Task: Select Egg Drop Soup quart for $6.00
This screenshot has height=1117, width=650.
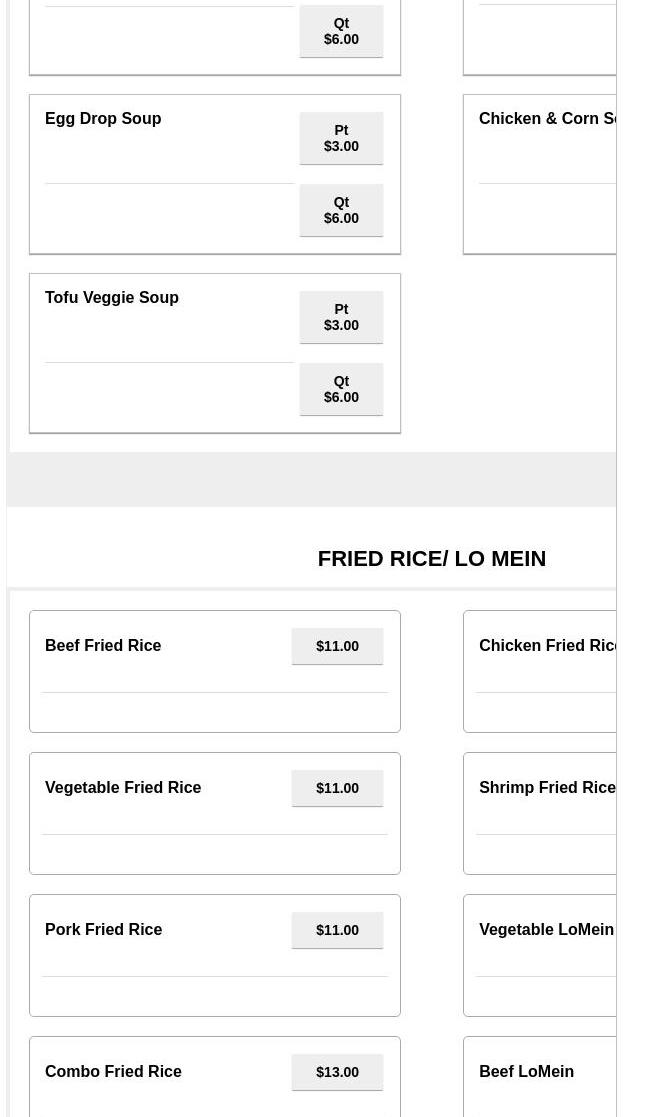Action: pos(341,210)
